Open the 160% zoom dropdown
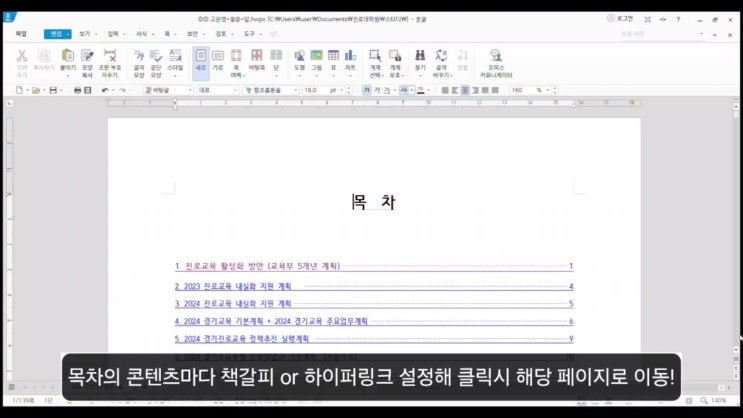743x418 pixels. pos(550,90)
